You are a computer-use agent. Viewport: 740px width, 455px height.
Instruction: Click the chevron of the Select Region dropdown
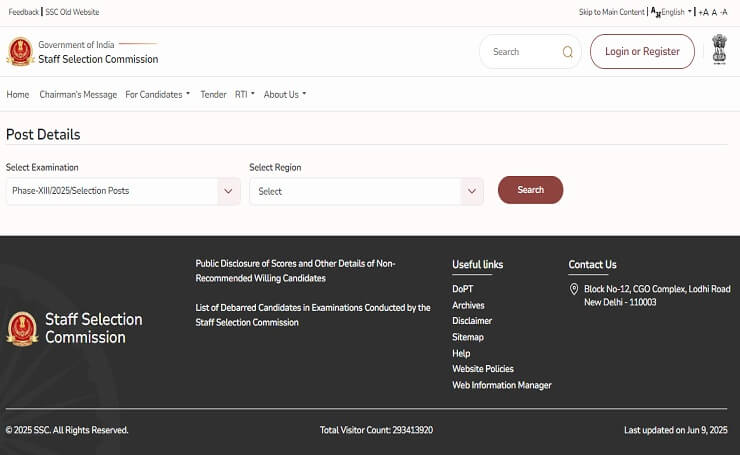coord(472,191)
